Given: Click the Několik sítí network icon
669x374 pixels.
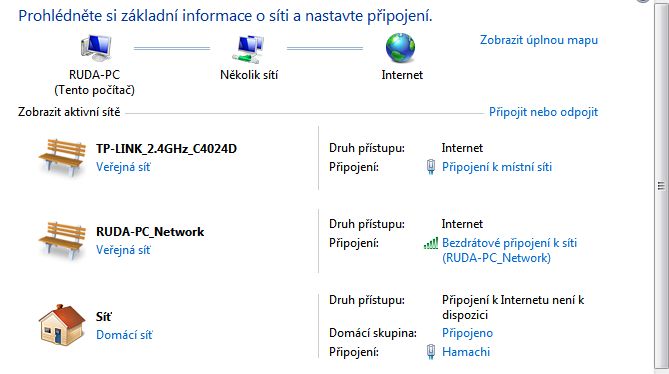Looking at the screenshot, I should [248, 49].
